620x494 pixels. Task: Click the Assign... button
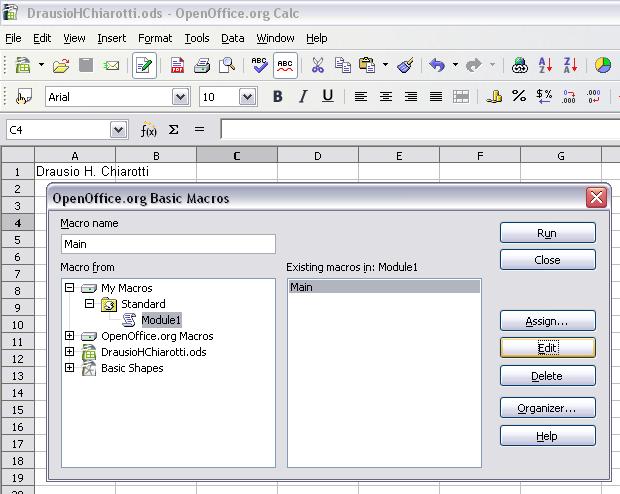pos(548,321)
